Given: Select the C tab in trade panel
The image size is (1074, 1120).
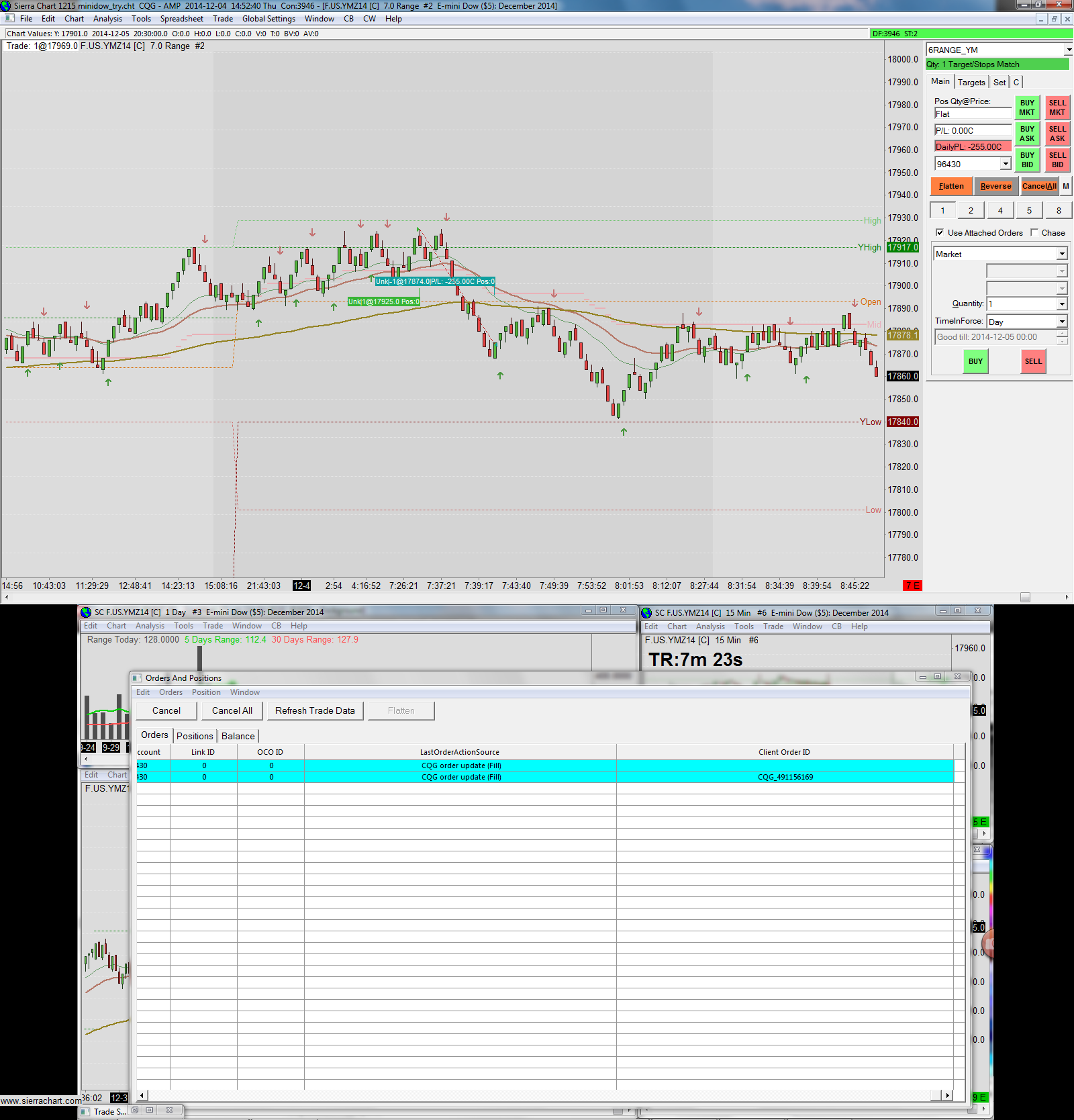Looking at the screenshot, I should pyautogui.click(x=1016, y=82).
